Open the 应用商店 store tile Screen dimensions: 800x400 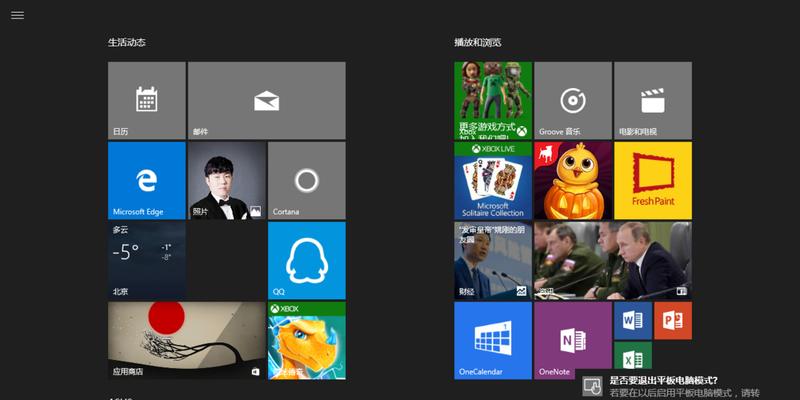coord(187,340)
